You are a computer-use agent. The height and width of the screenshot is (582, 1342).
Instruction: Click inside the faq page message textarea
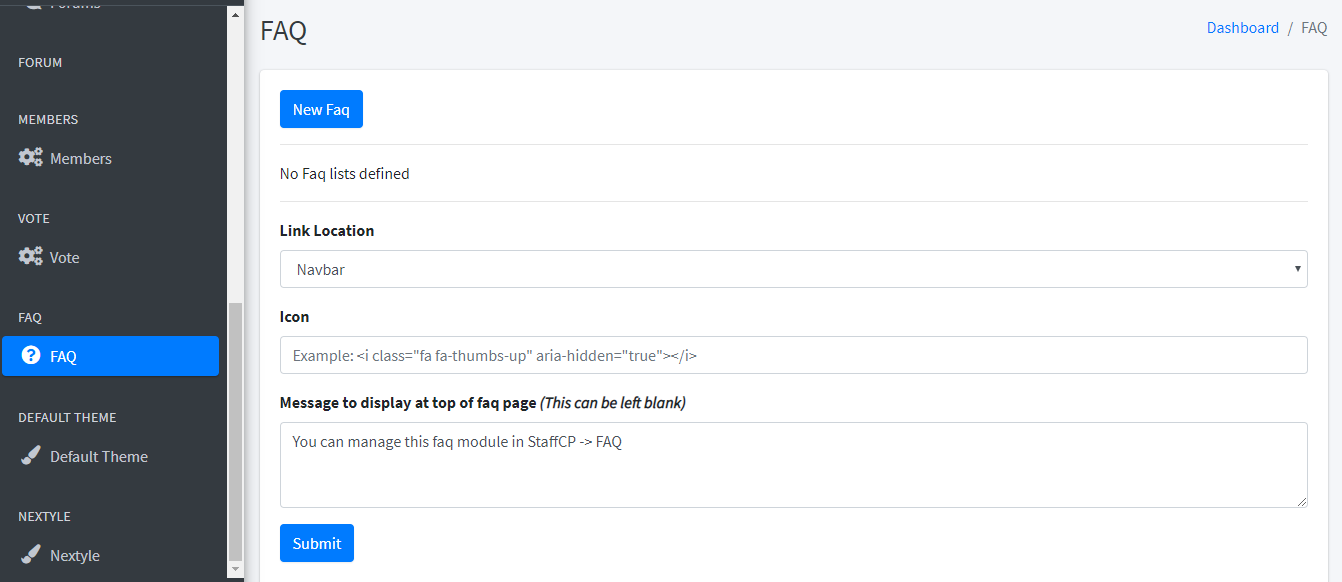794,464
